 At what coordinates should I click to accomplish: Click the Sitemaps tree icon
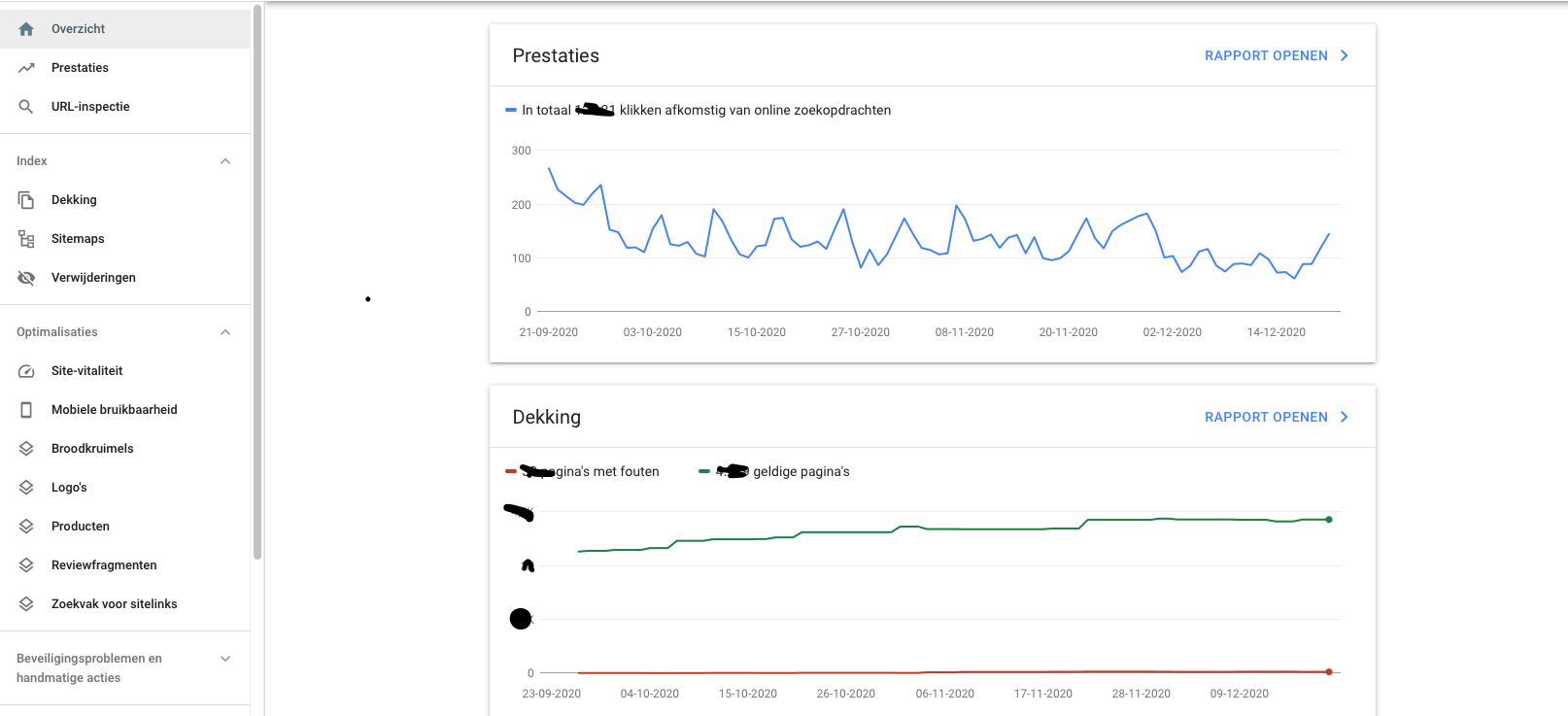click(26, 239)
